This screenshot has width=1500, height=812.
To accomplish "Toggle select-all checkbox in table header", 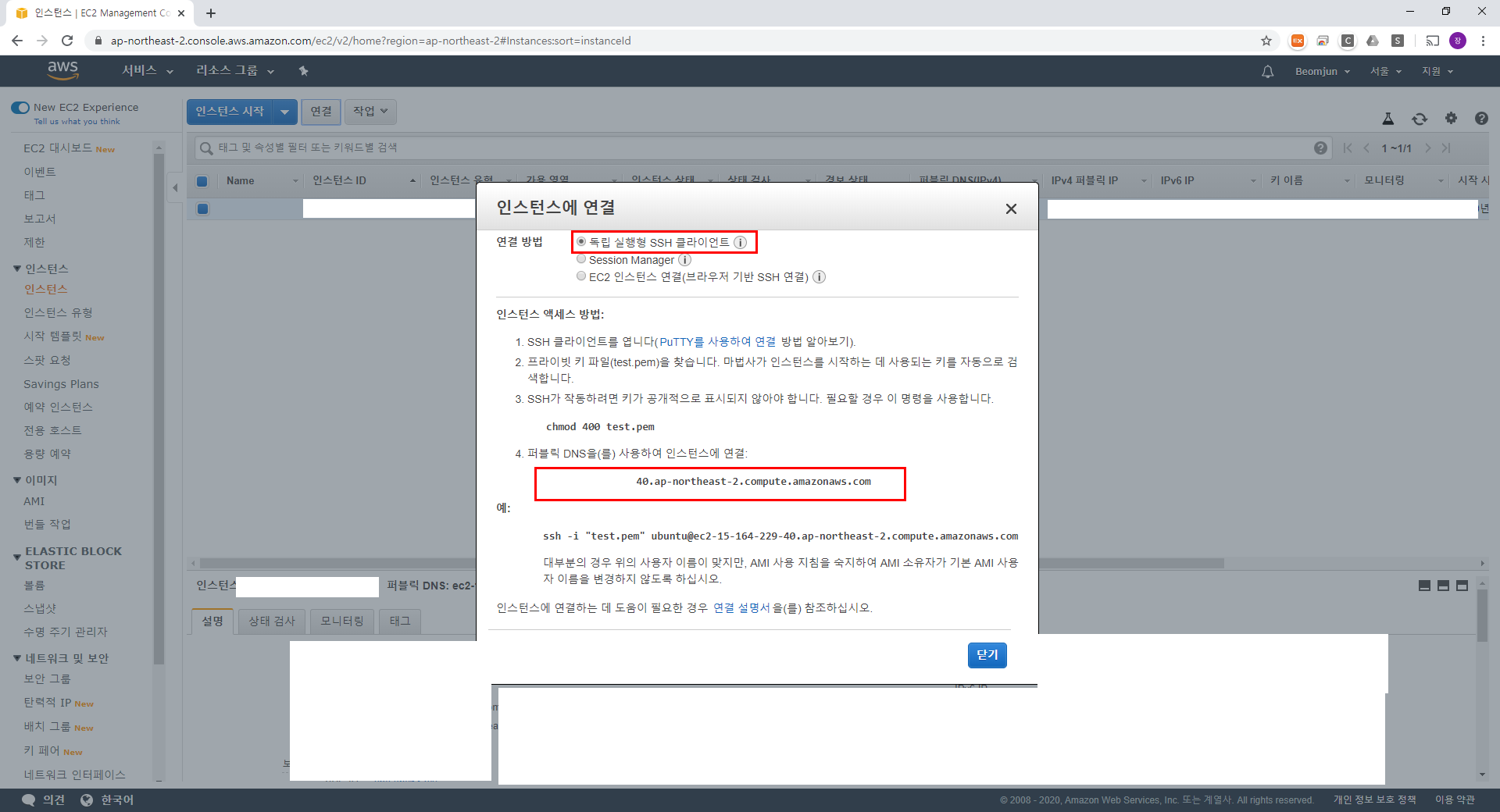I will pyautogui.click(x=202, y=181).
